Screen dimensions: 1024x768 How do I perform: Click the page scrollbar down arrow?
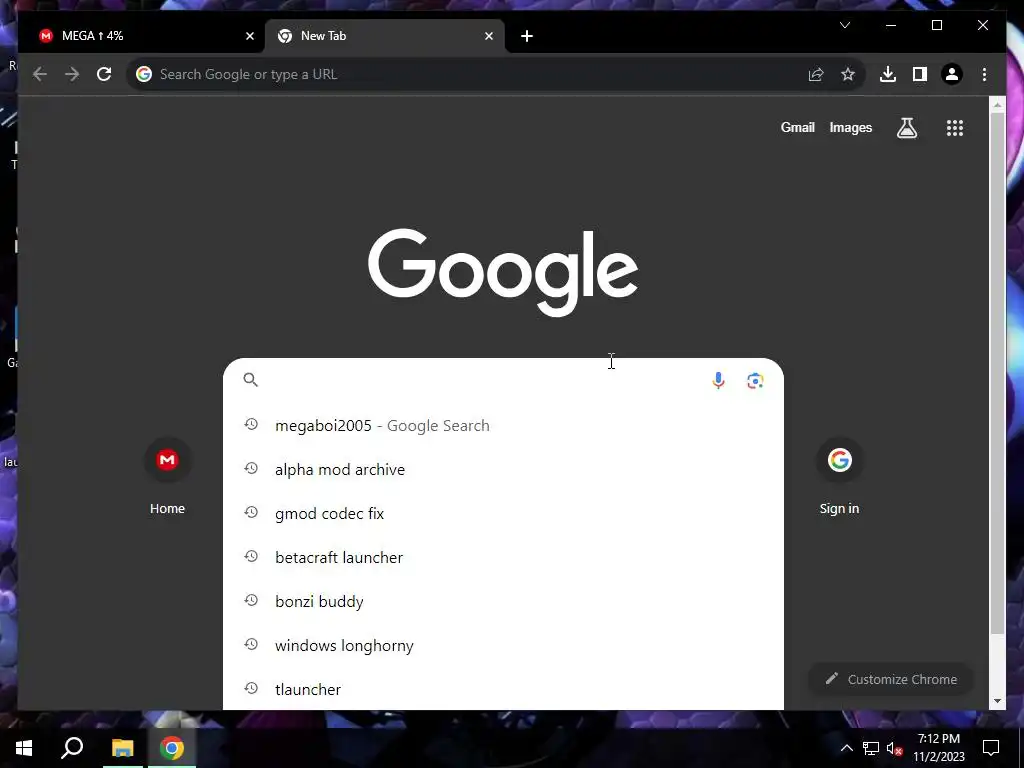click(997, 701)
